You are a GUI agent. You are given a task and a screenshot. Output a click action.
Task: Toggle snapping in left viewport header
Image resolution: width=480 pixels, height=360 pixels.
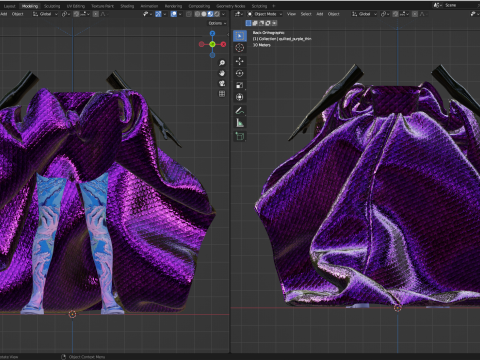coord(76,14)
